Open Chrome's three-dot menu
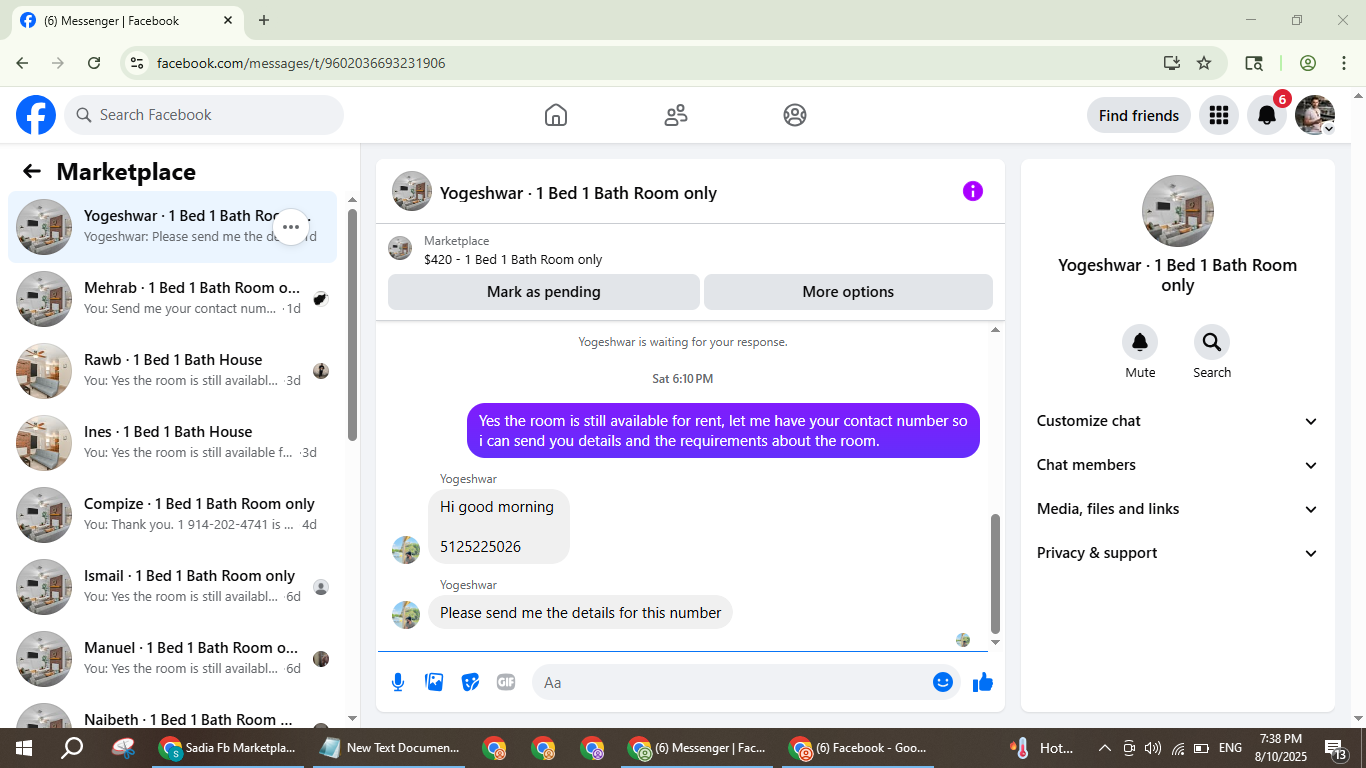 click(1343, 63)
